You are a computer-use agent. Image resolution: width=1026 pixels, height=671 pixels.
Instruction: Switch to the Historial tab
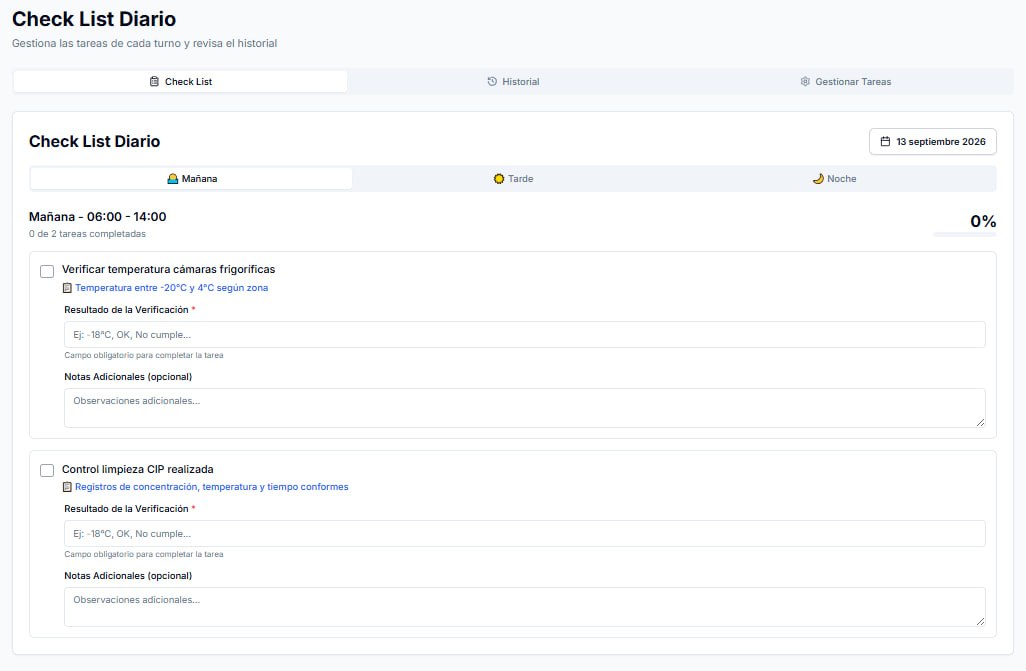[x=513, y=82]
